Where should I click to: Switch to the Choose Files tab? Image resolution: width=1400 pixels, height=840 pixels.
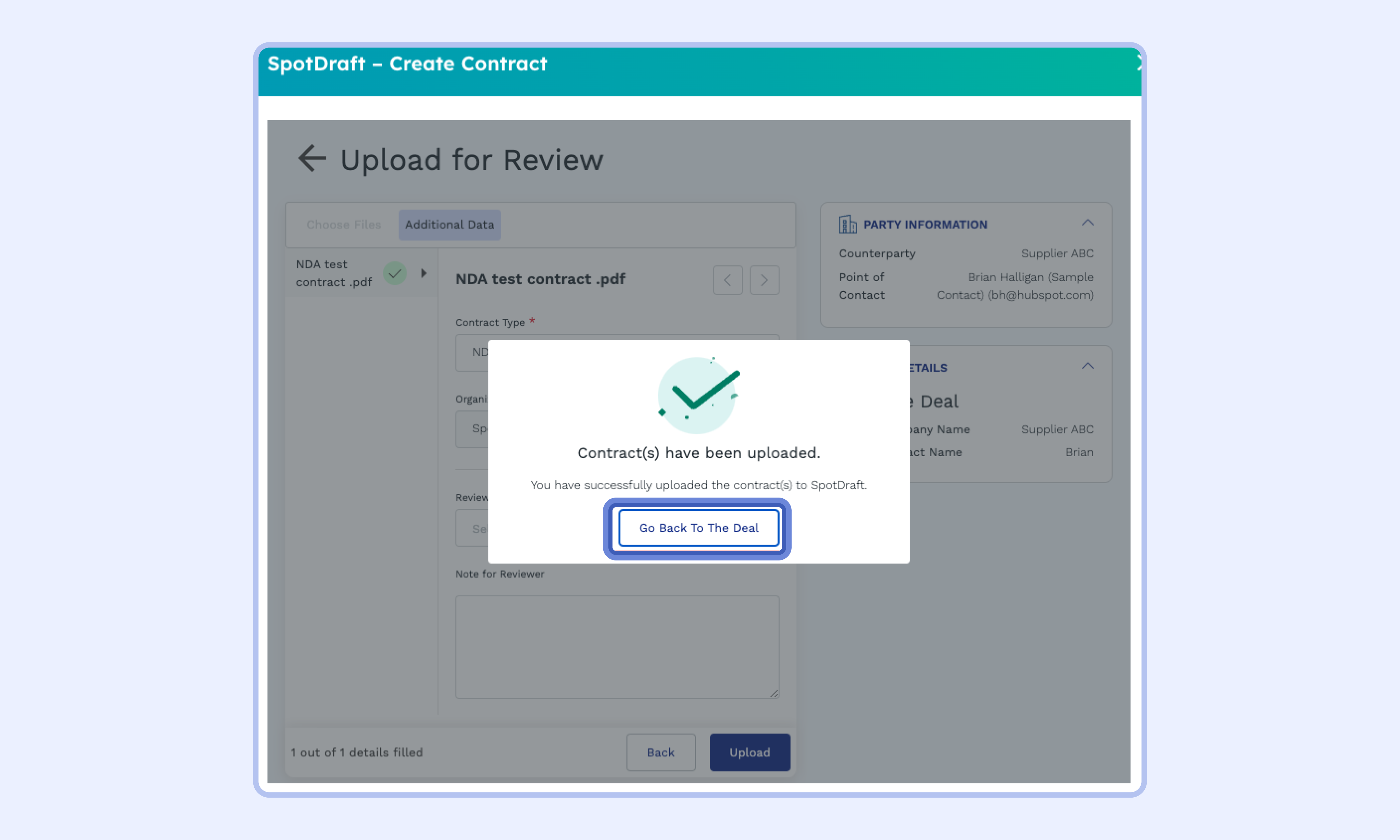point(344,225)
